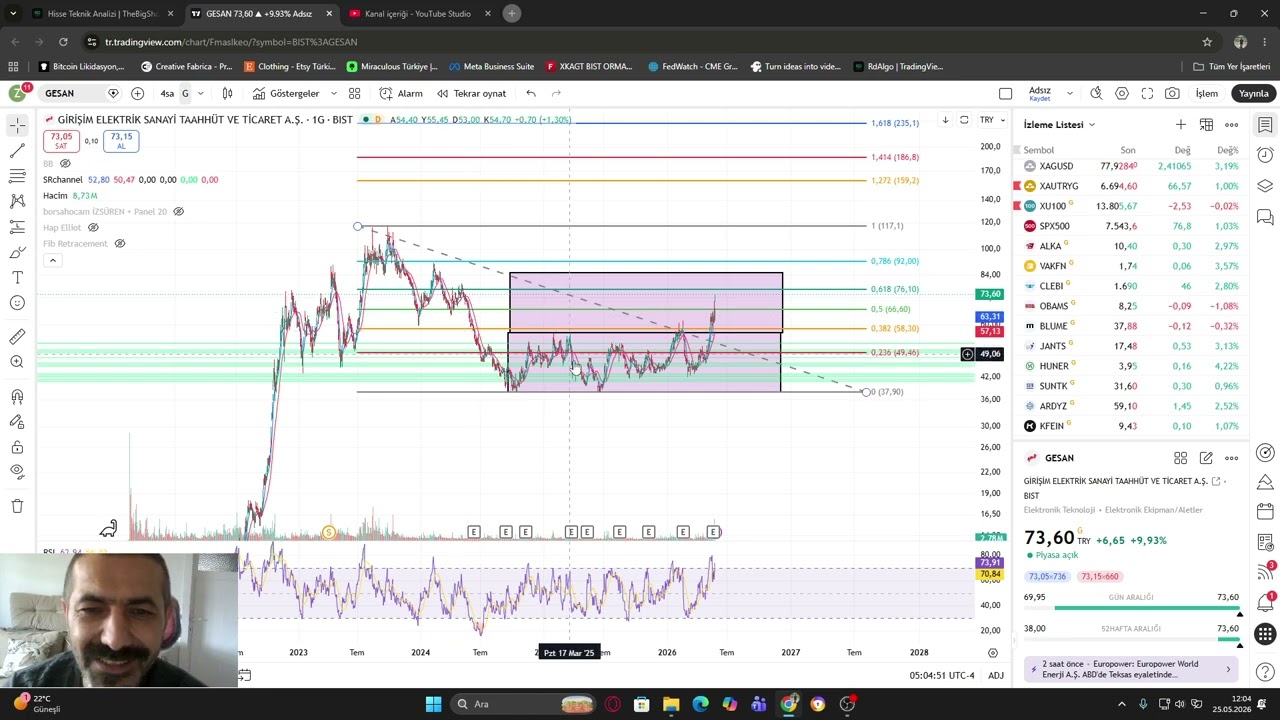Select the crosshair cursor tool

click(17, 125)
